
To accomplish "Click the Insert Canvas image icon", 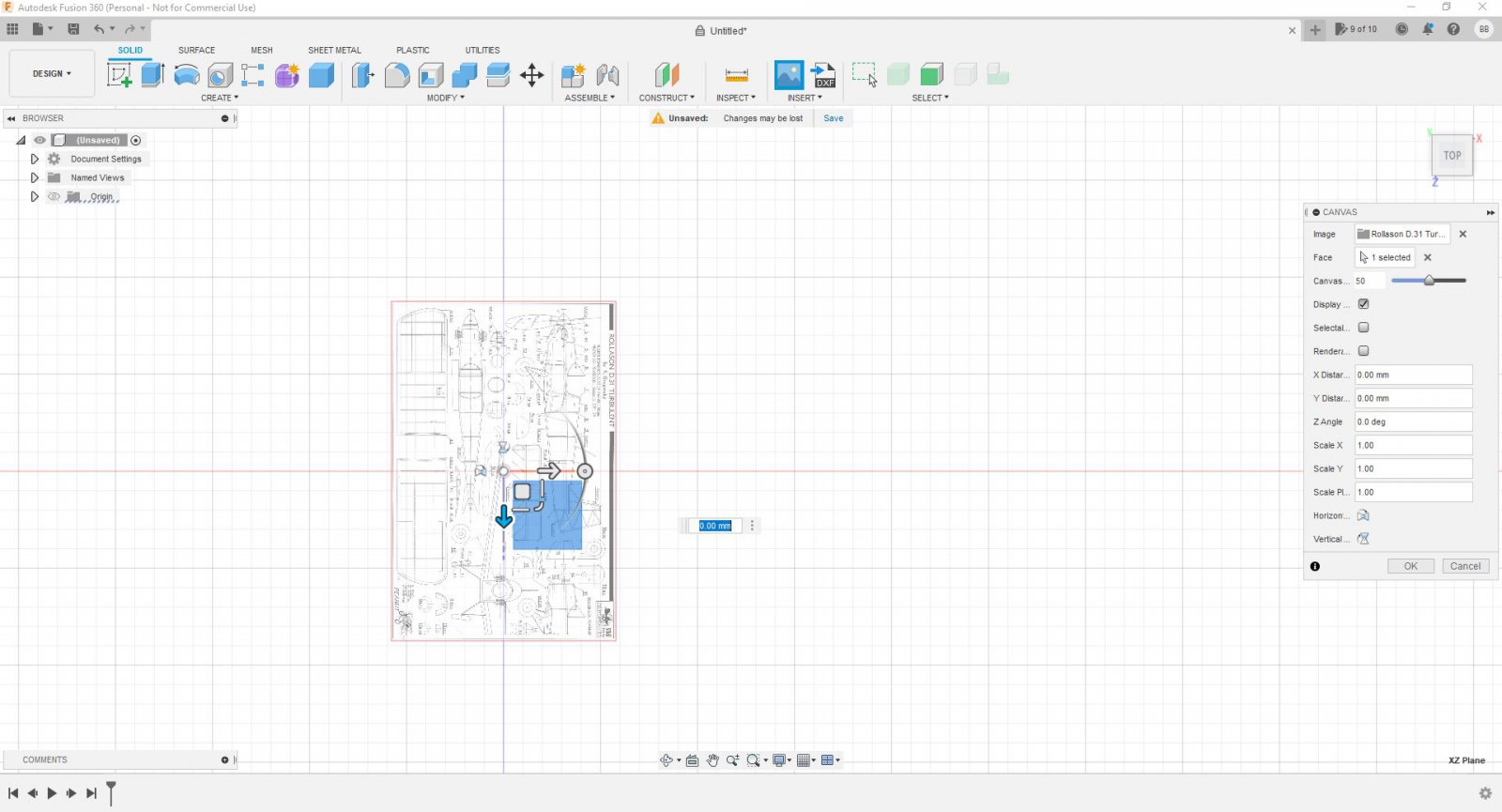I will tap(789, 75).
